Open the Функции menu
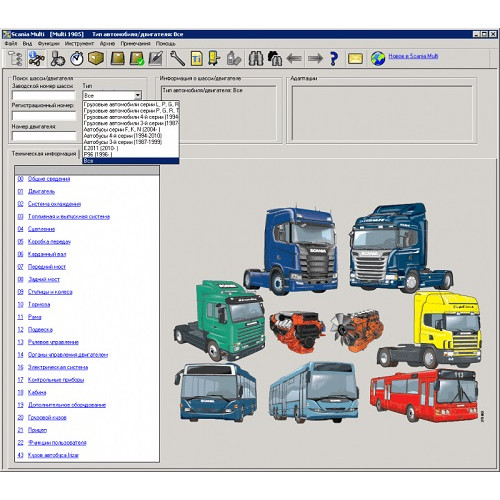This screenshot has height=500, width=500. 48,44
